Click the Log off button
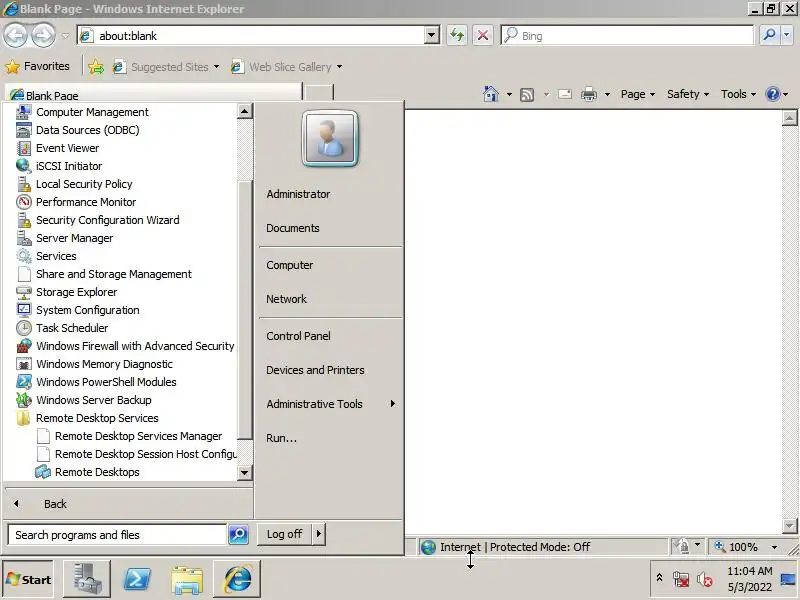The image size is (800, 600). tap(284, 534)
